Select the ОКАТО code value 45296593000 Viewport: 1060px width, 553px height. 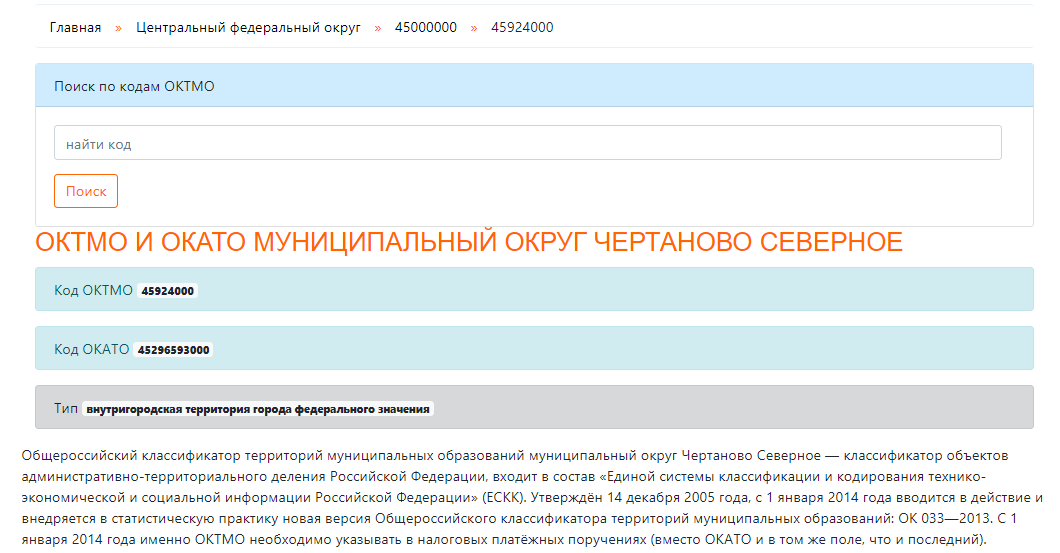point(173,350)
